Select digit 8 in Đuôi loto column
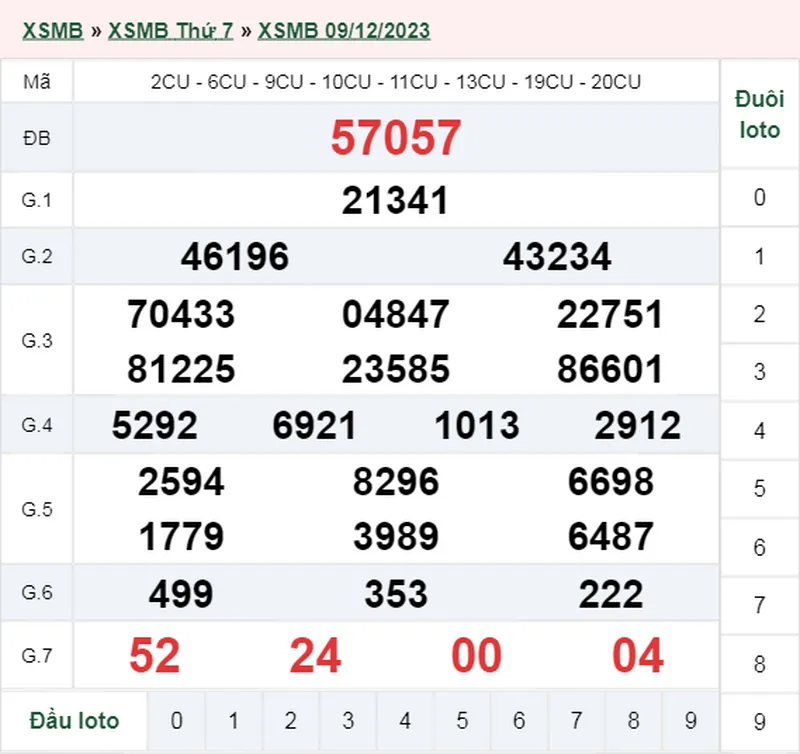 (x=760, y=663)
